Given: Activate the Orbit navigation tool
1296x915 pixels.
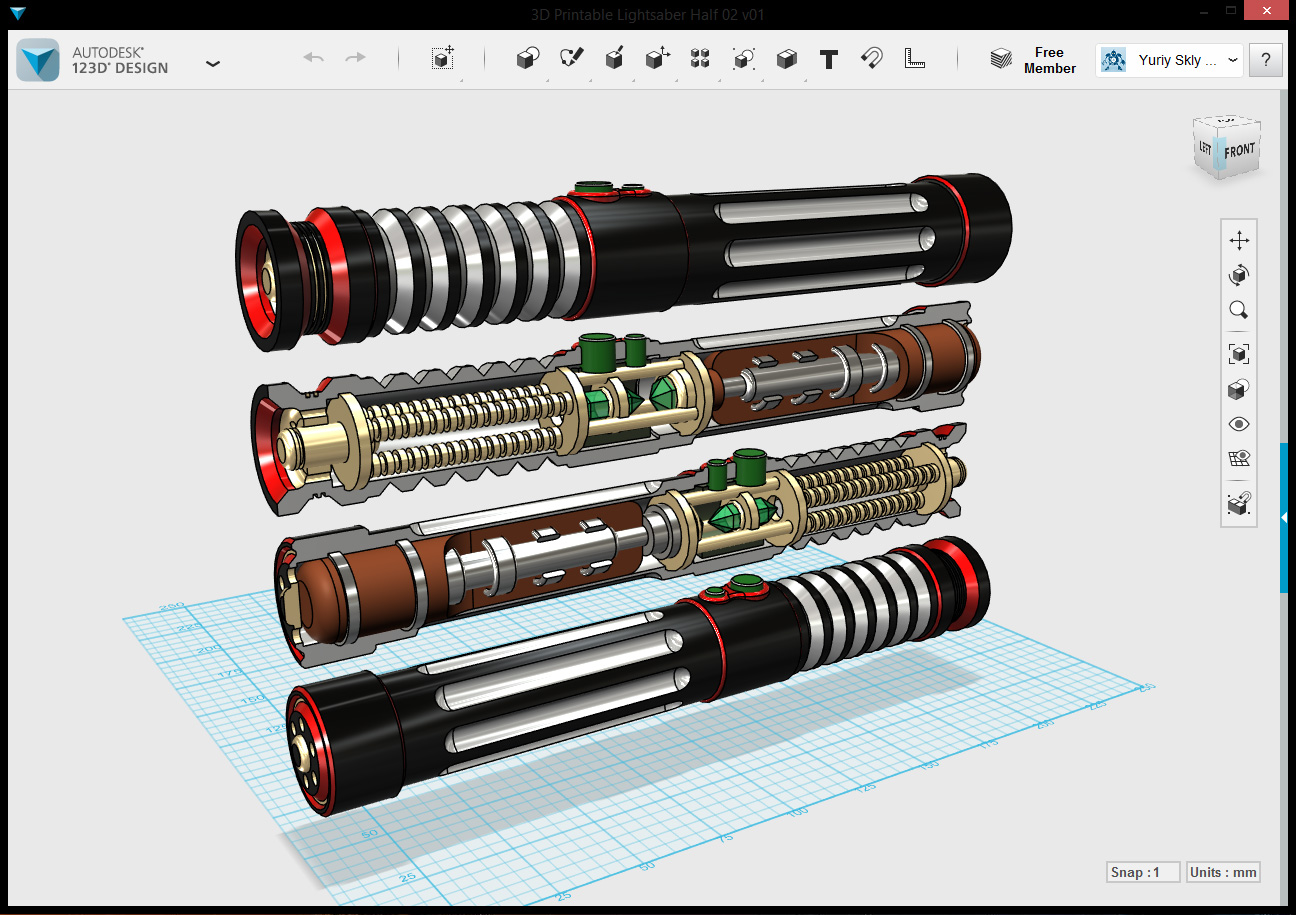Looking at the screenshot, I should tap(1239, 275).
